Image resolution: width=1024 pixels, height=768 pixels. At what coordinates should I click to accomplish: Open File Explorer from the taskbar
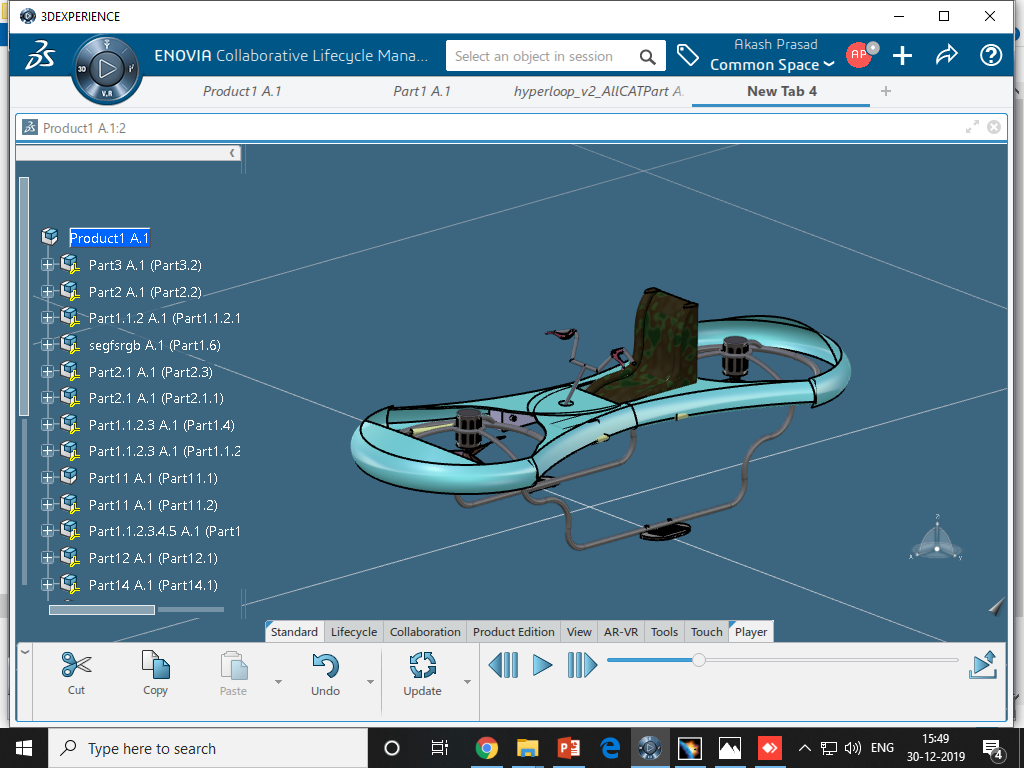pyautogui.click(x=527, y=748)
